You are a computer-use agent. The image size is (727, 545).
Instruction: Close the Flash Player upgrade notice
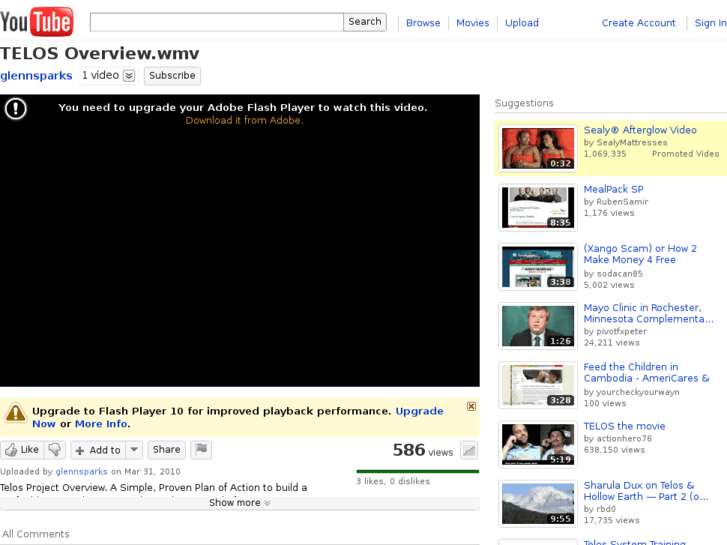click(x=472, y=406)
